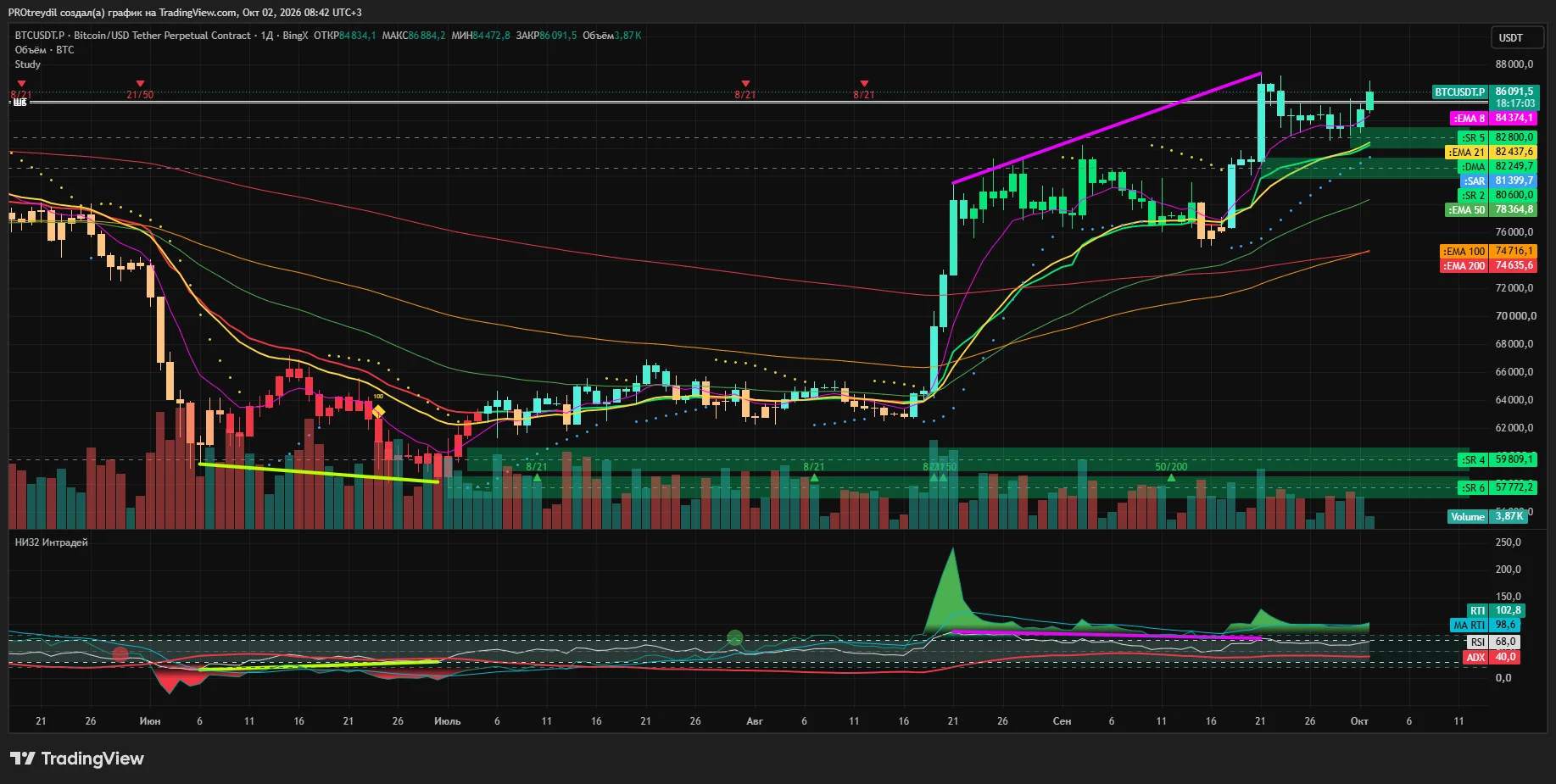Click the Объём · BTC legend

(x=44, y=50)
